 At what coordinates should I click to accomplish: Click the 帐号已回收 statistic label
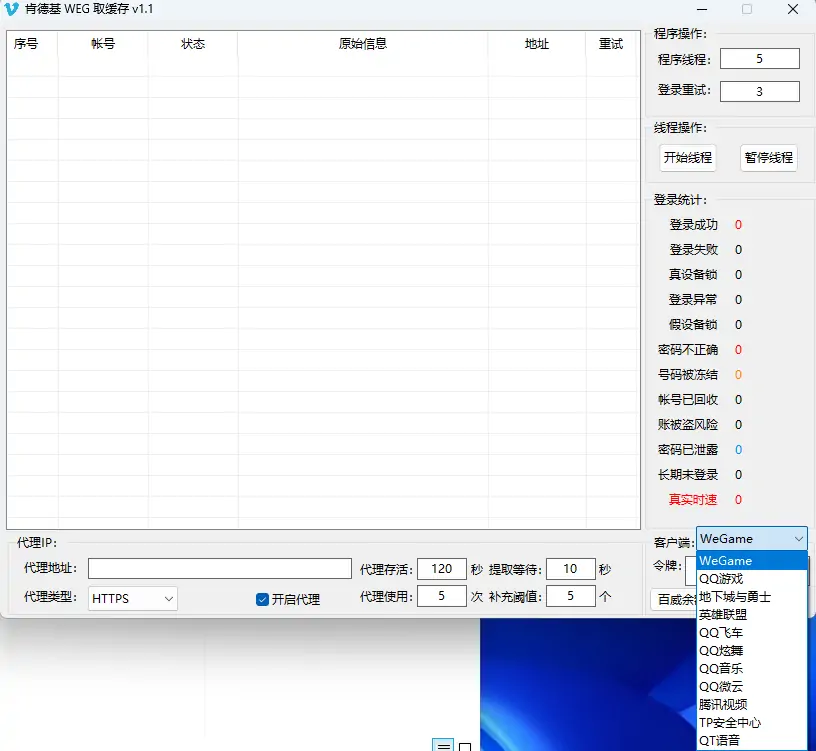pos(687,400)
